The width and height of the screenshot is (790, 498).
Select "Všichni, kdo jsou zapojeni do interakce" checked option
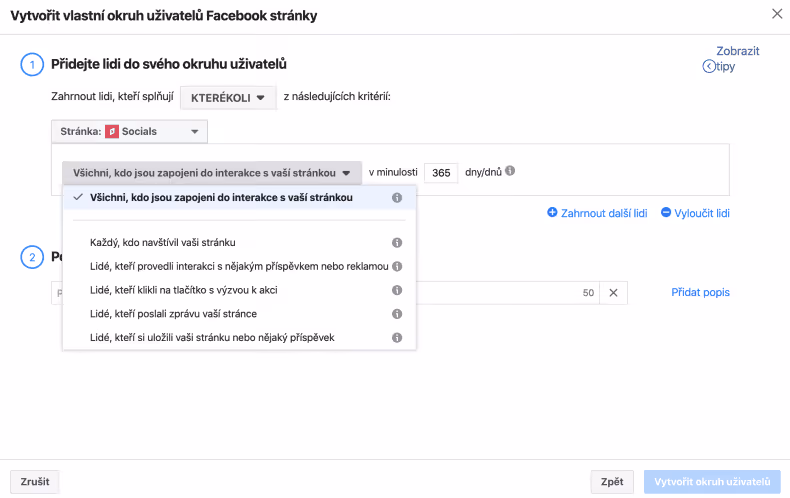(x=239, y=198)
